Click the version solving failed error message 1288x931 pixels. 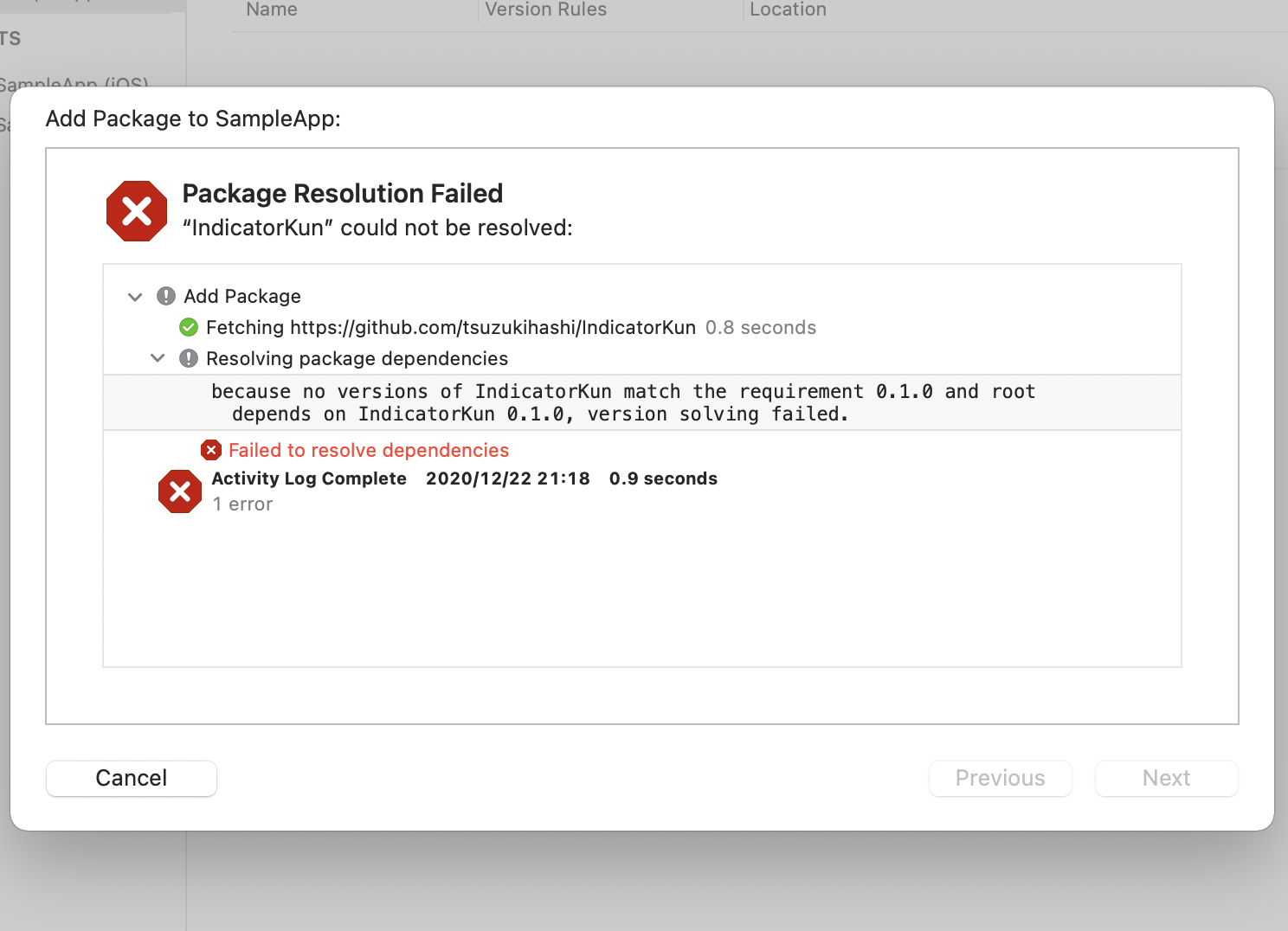[623, 403]
